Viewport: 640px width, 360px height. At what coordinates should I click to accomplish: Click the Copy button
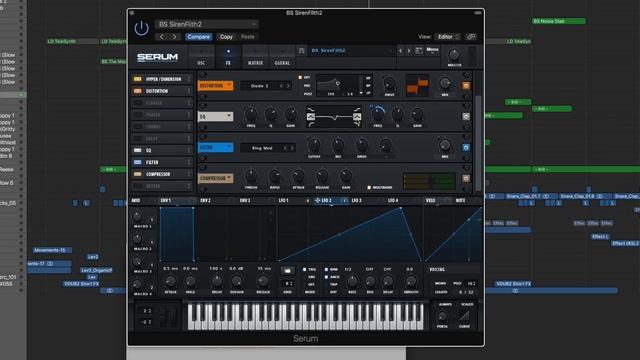click(226, 37)
